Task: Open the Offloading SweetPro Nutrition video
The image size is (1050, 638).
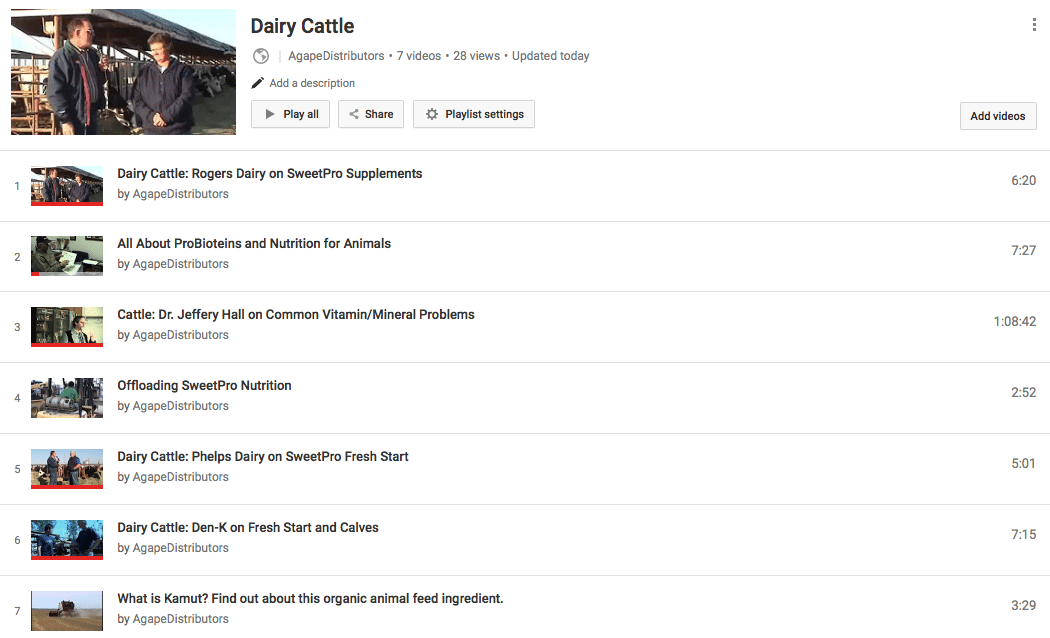Action: 205,386
